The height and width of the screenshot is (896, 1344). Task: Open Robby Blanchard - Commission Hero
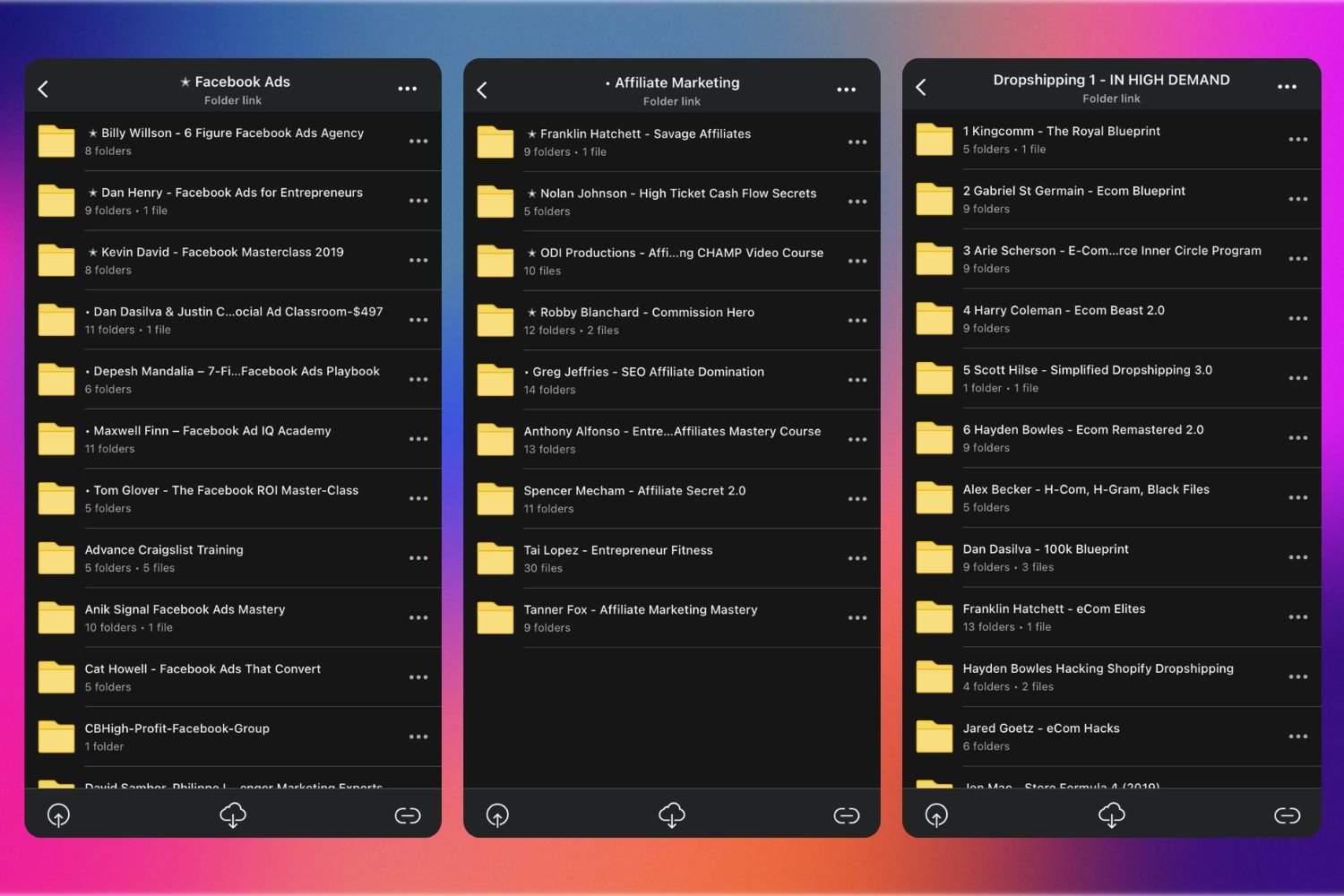672,321
